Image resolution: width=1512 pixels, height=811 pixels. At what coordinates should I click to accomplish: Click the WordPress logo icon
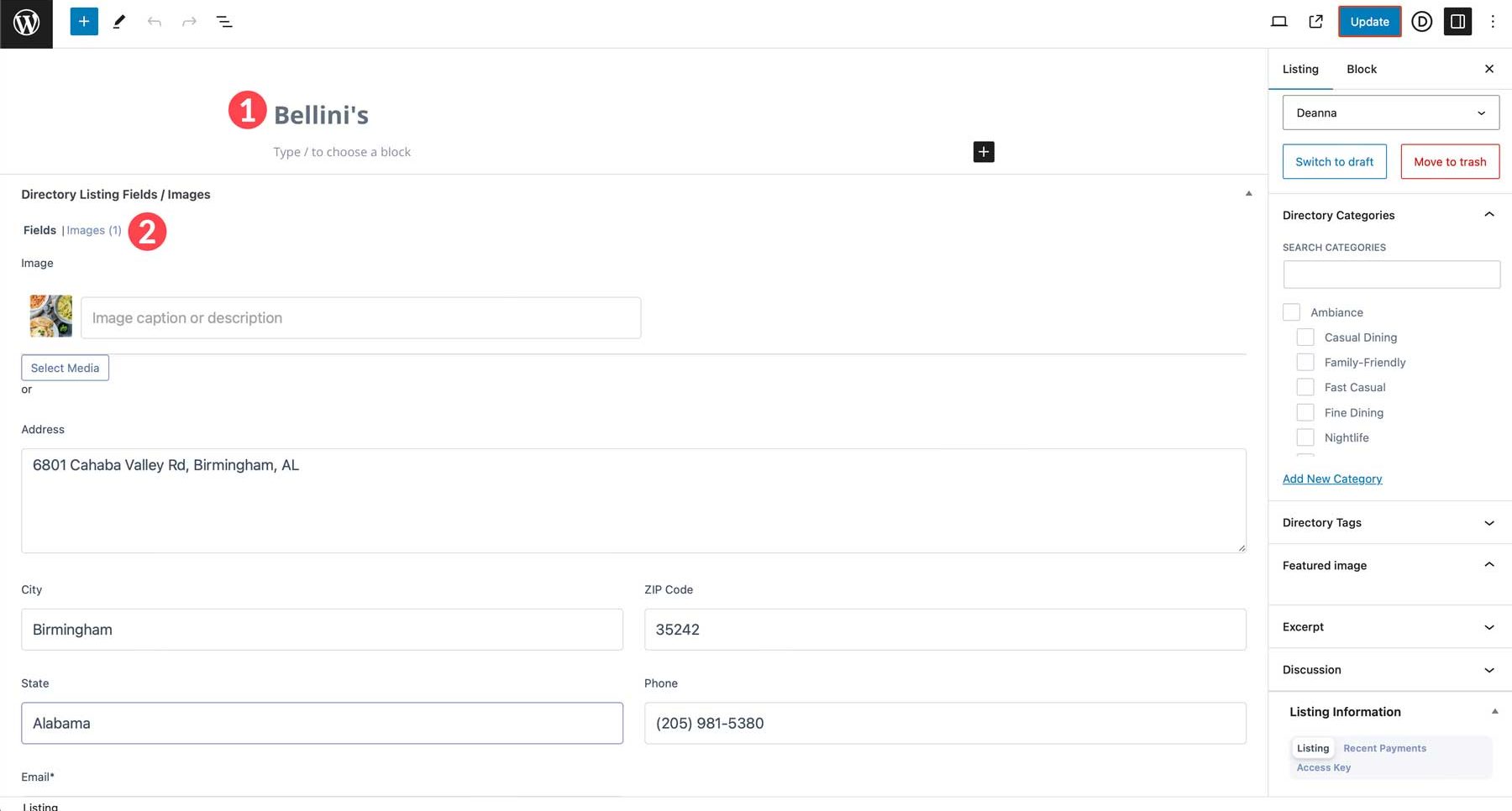pos(26,22)
